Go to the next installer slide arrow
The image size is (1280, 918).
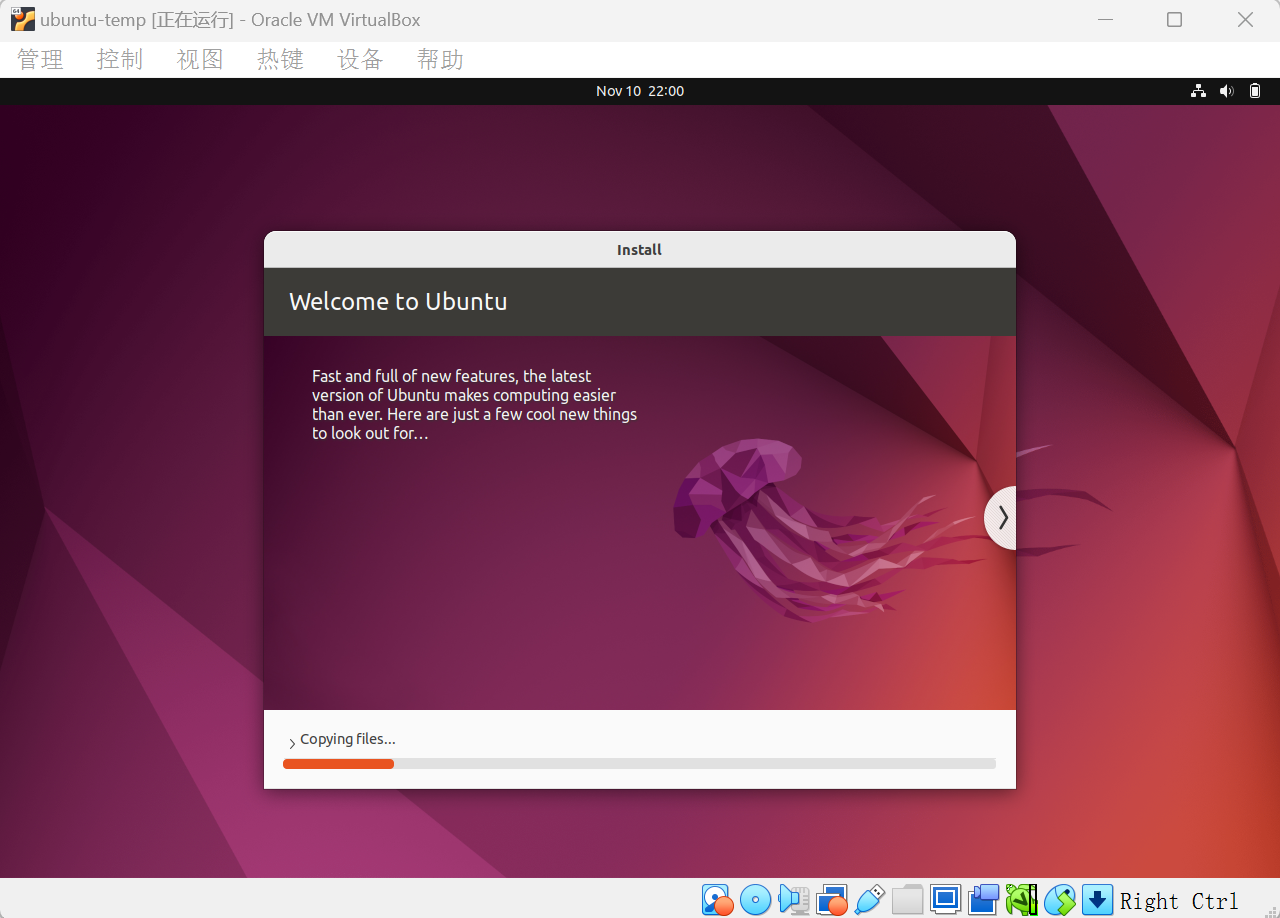click(1001, 518)
